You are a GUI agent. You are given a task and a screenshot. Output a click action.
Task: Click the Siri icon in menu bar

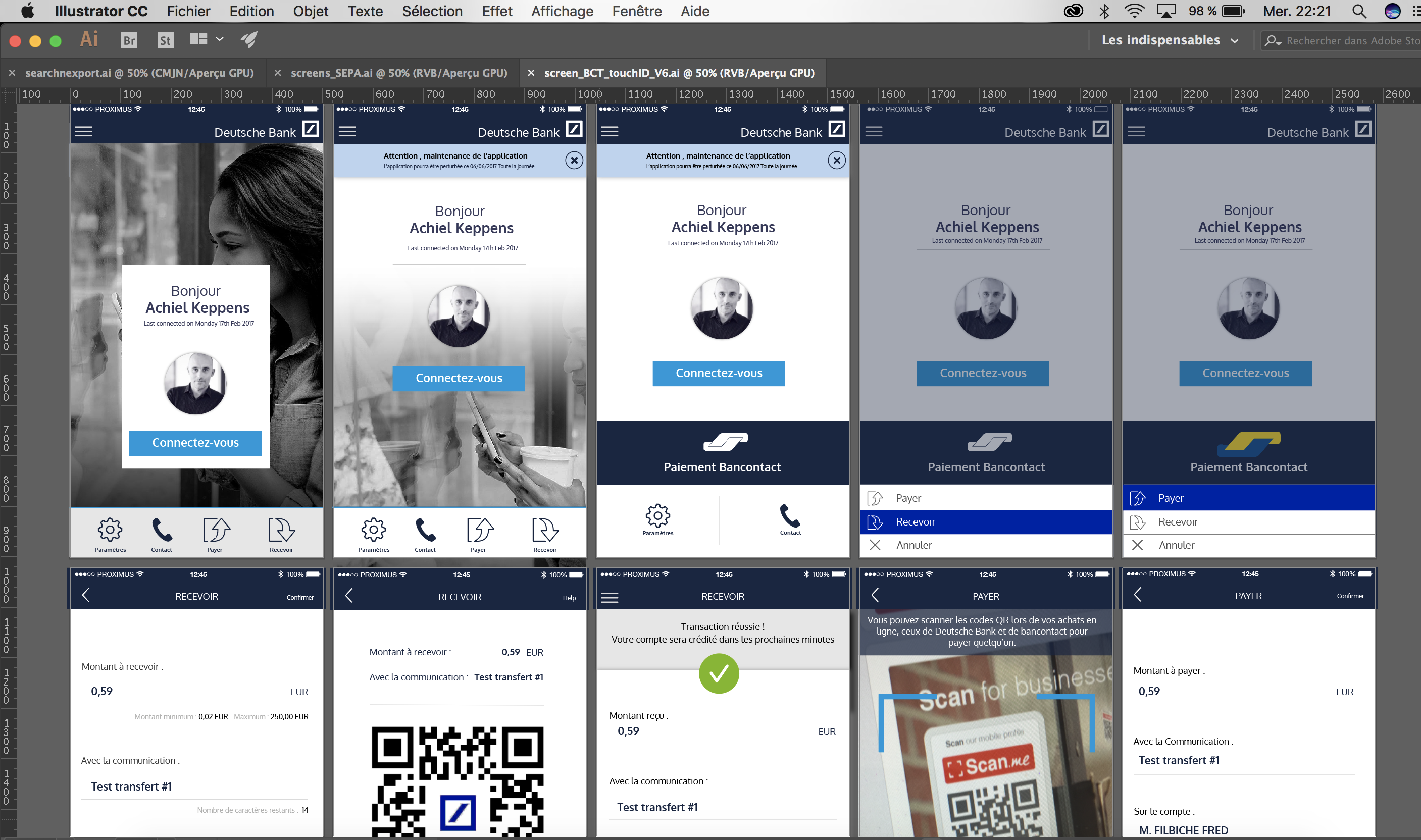click(x=1392, y=11)
